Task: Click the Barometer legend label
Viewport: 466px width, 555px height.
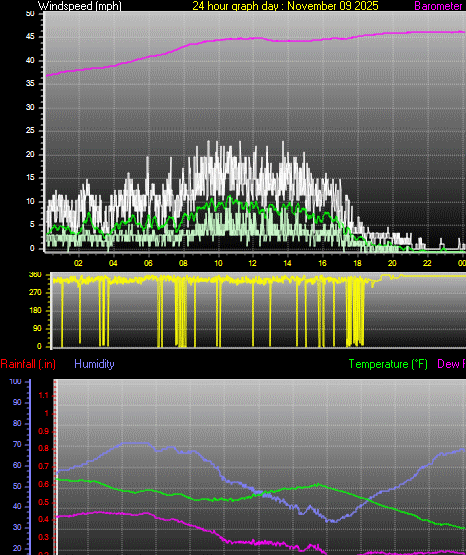Action: coord(438,6)
